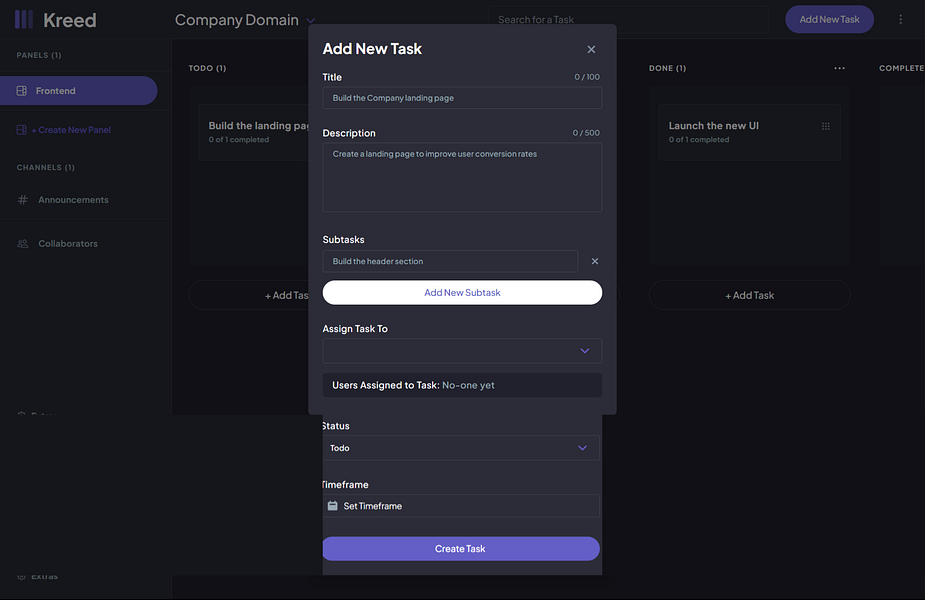Expand the Company Domain dropdown
Screen dimensions: 925x600
tap(311, 21)
